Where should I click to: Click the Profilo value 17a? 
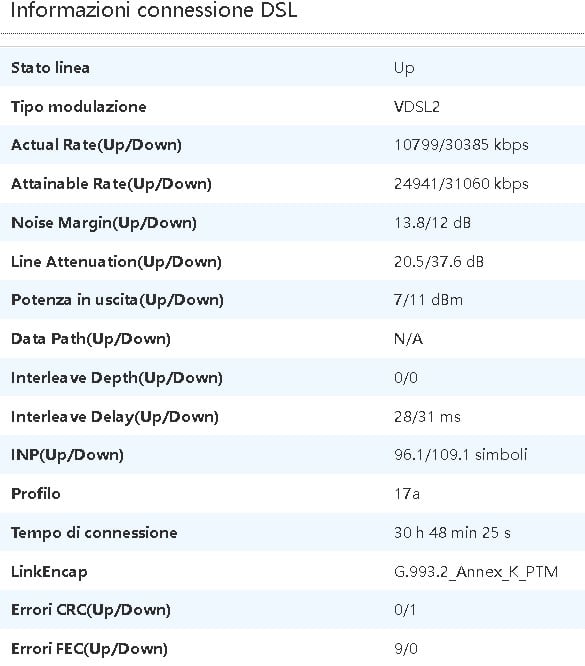click(x=407, y=494)
